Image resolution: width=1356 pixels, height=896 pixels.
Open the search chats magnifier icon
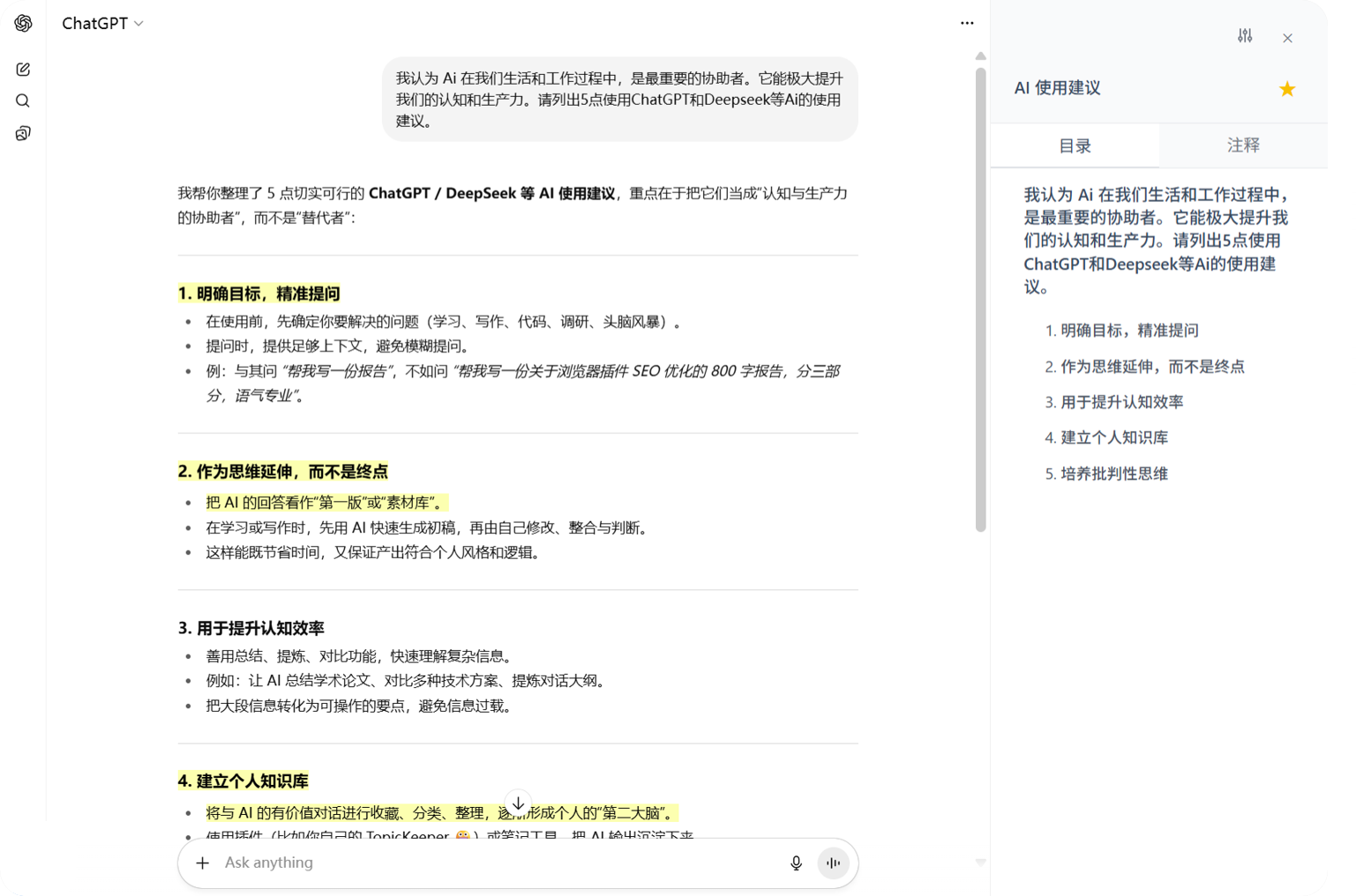point(23,101)
